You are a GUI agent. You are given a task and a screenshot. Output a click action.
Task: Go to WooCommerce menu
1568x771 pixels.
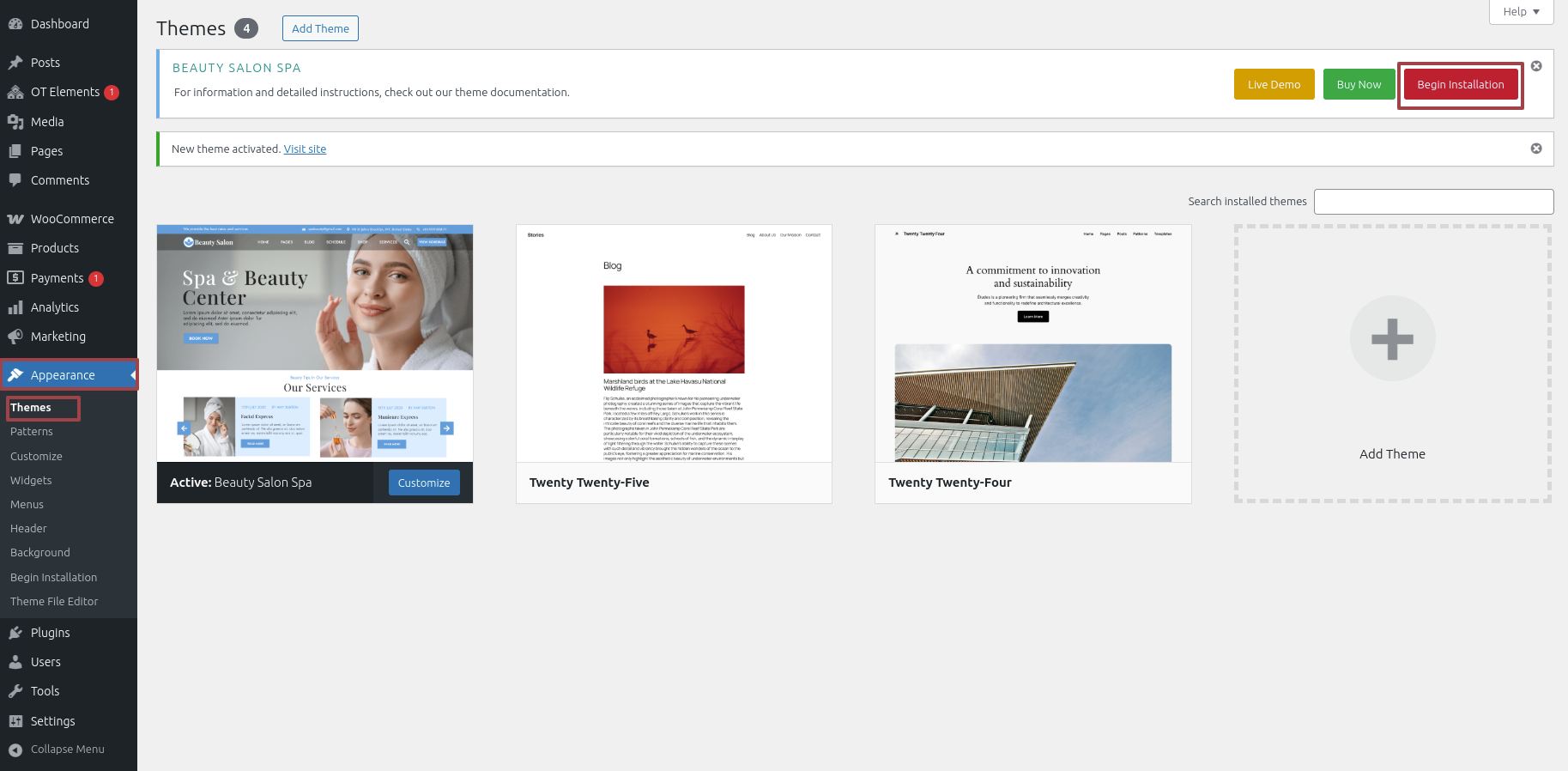pos(69,219)
